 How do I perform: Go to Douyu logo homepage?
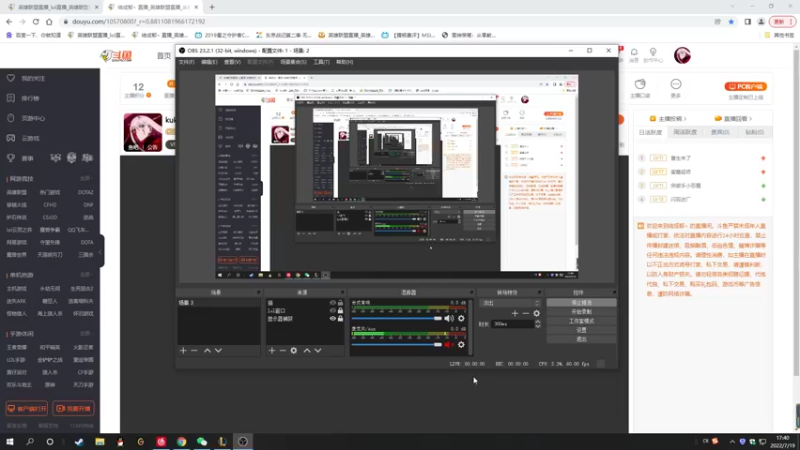[x=116, y=56]
